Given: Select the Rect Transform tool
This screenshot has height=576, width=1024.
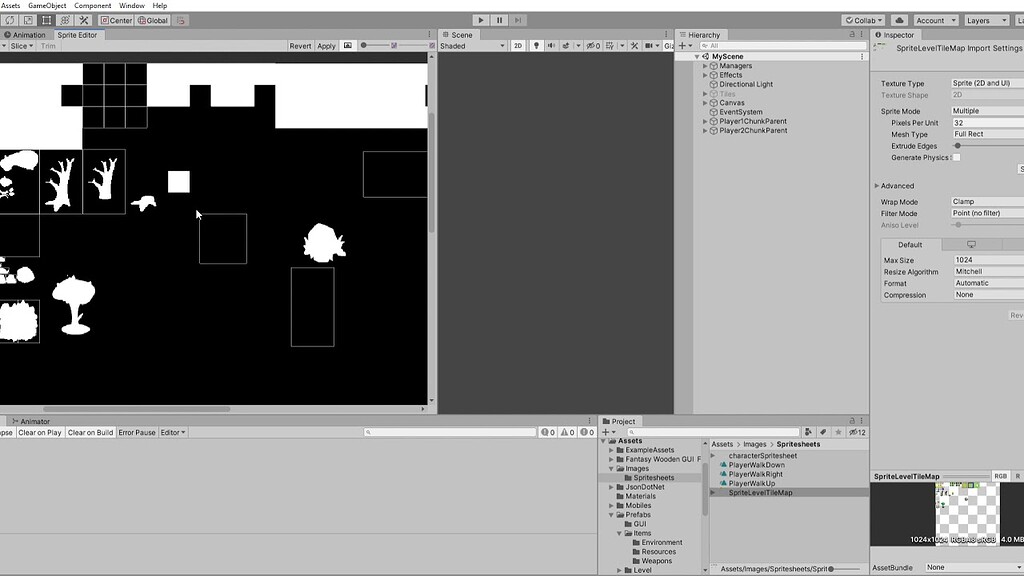Looking at the screenshot, I should [x=45, y=20].
